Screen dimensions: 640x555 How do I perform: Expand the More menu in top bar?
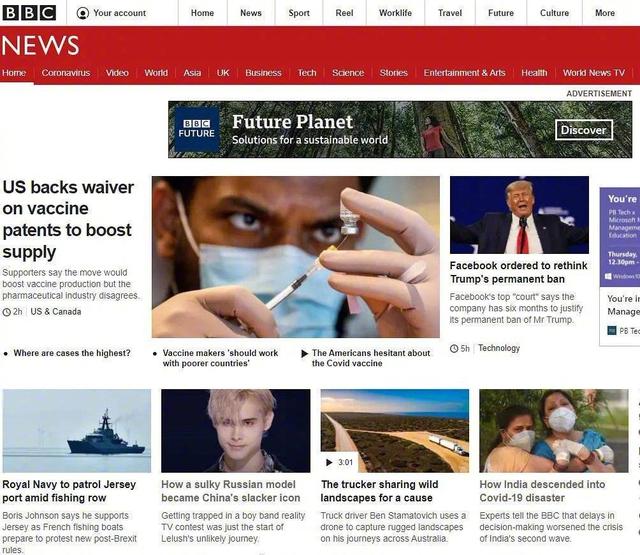[604, 13]
